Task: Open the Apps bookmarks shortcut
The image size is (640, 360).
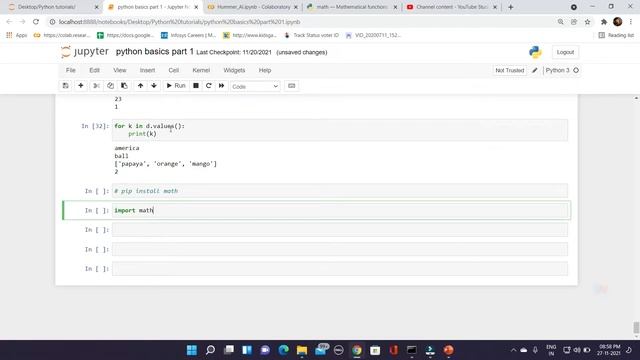Action: pos(17,35)
